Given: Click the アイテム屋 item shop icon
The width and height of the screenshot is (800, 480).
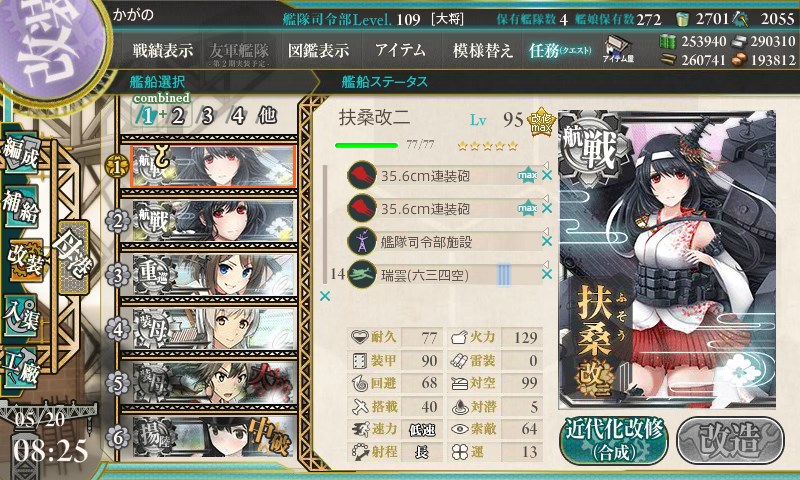Looking at the screenshot, I should [618, 49].
